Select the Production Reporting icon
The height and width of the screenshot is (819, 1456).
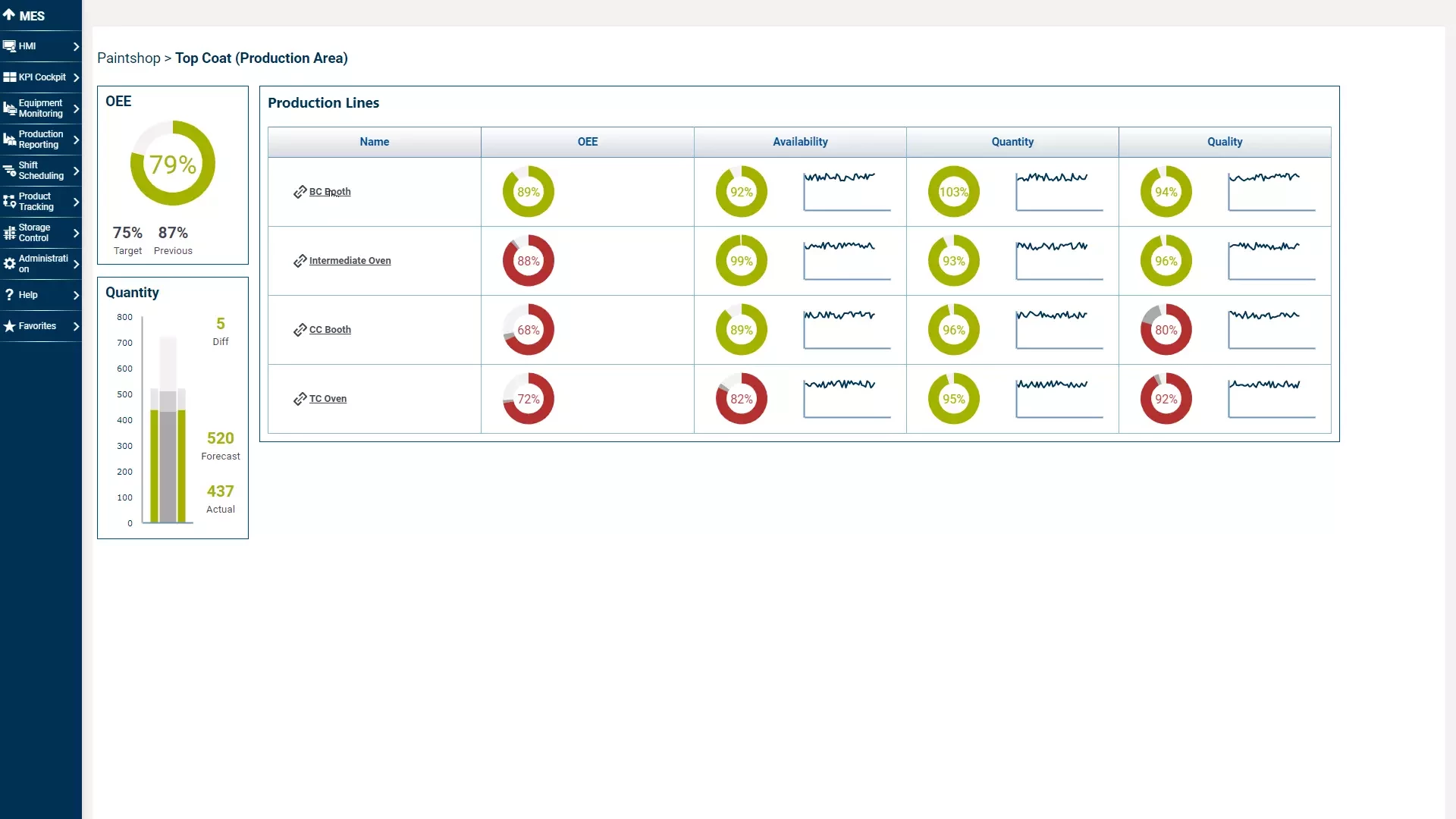[8, 140]
